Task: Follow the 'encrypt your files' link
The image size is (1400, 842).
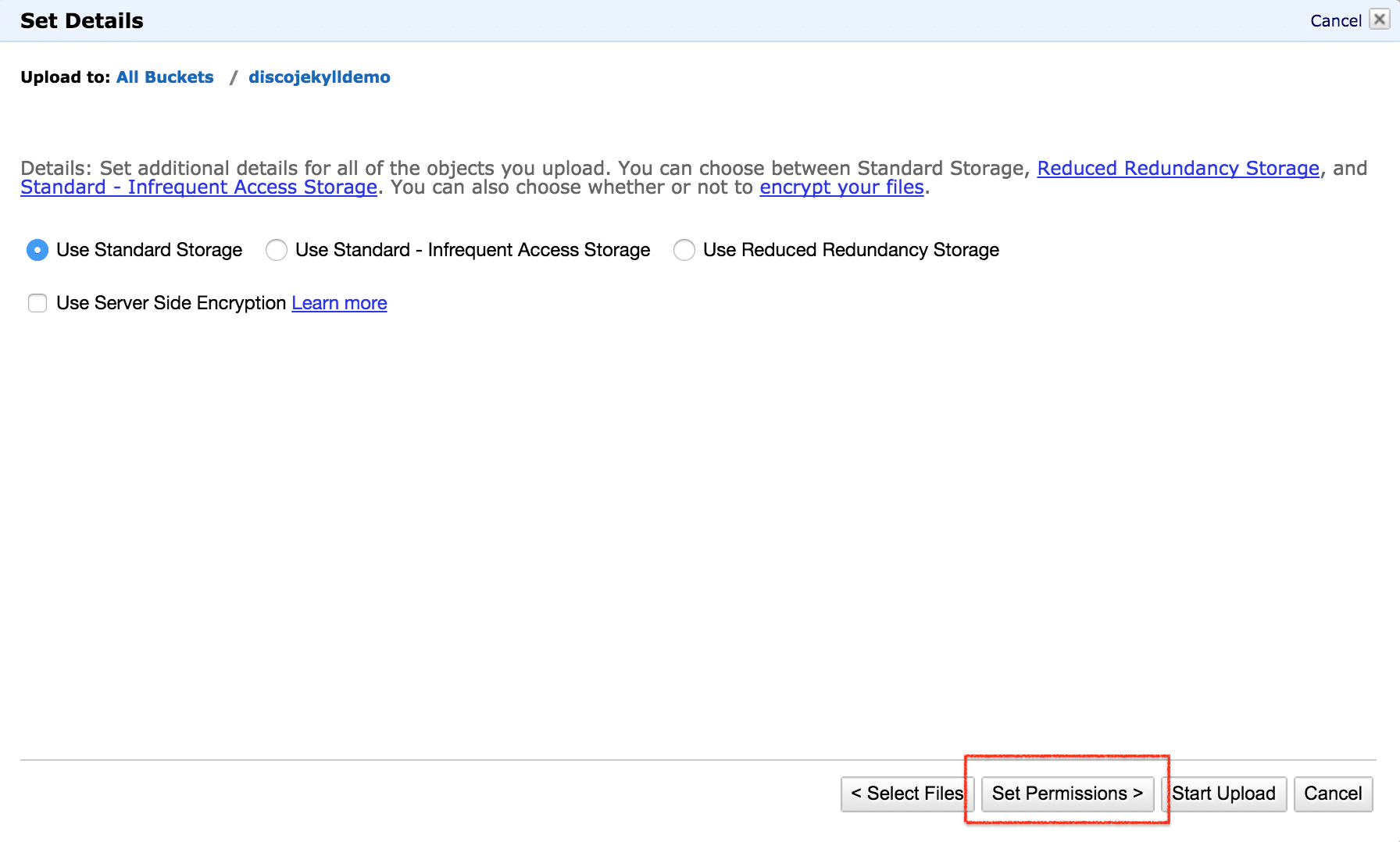Action: (841, 187)
